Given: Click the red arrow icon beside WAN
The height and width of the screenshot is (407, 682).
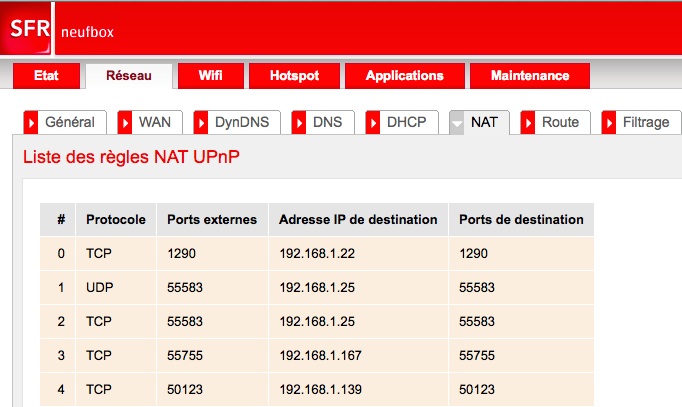Looking at the screenshot, I should click(126, 122).
